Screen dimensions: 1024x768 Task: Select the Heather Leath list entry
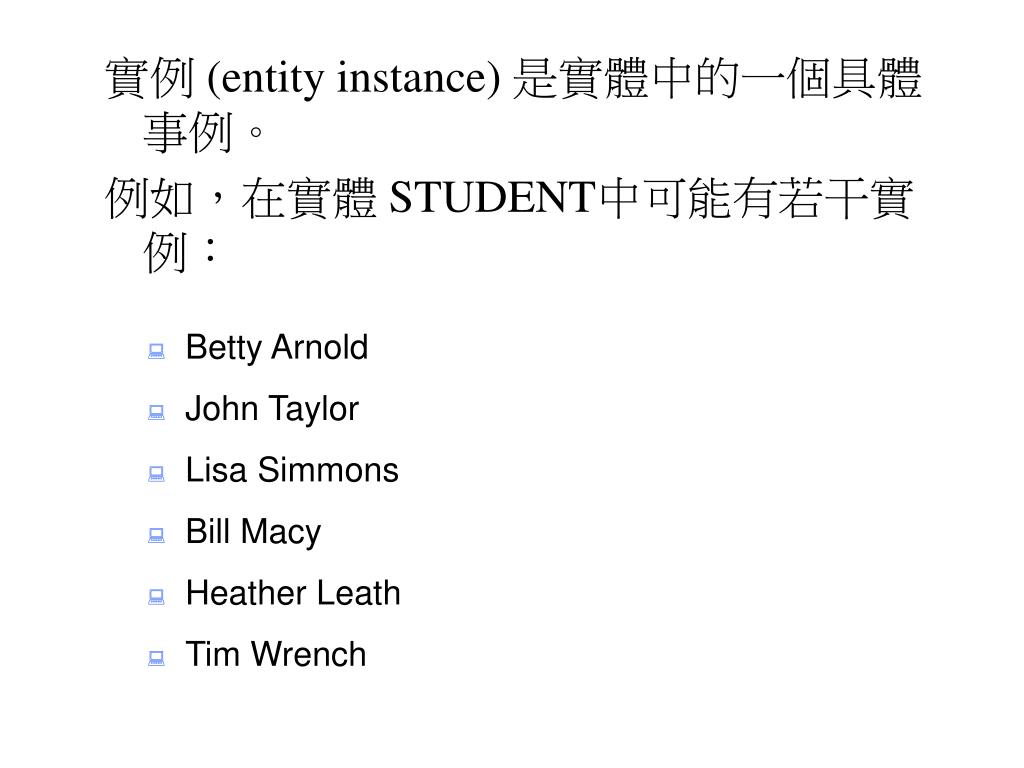(293, 593)
